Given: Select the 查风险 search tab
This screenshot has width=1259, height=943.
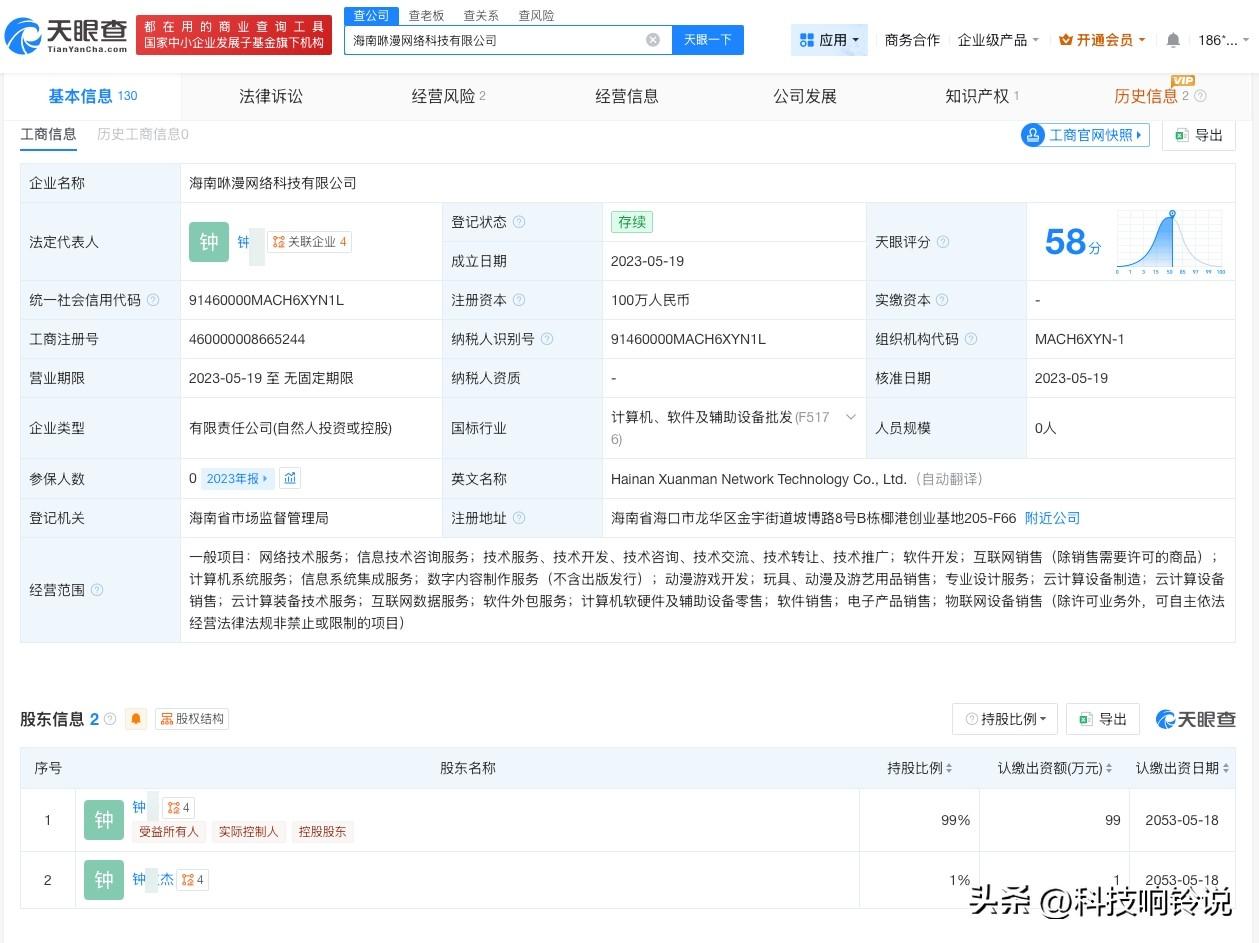Looking at the screenshot, I should click(x=536, y=16).
